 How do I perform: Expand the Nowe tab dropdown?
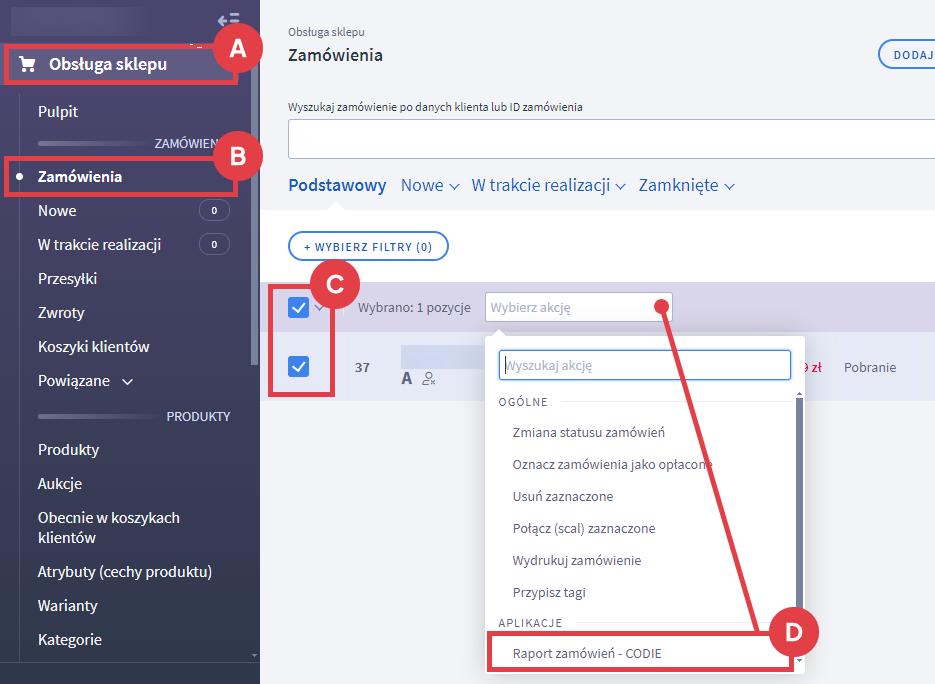pos(430,186)
